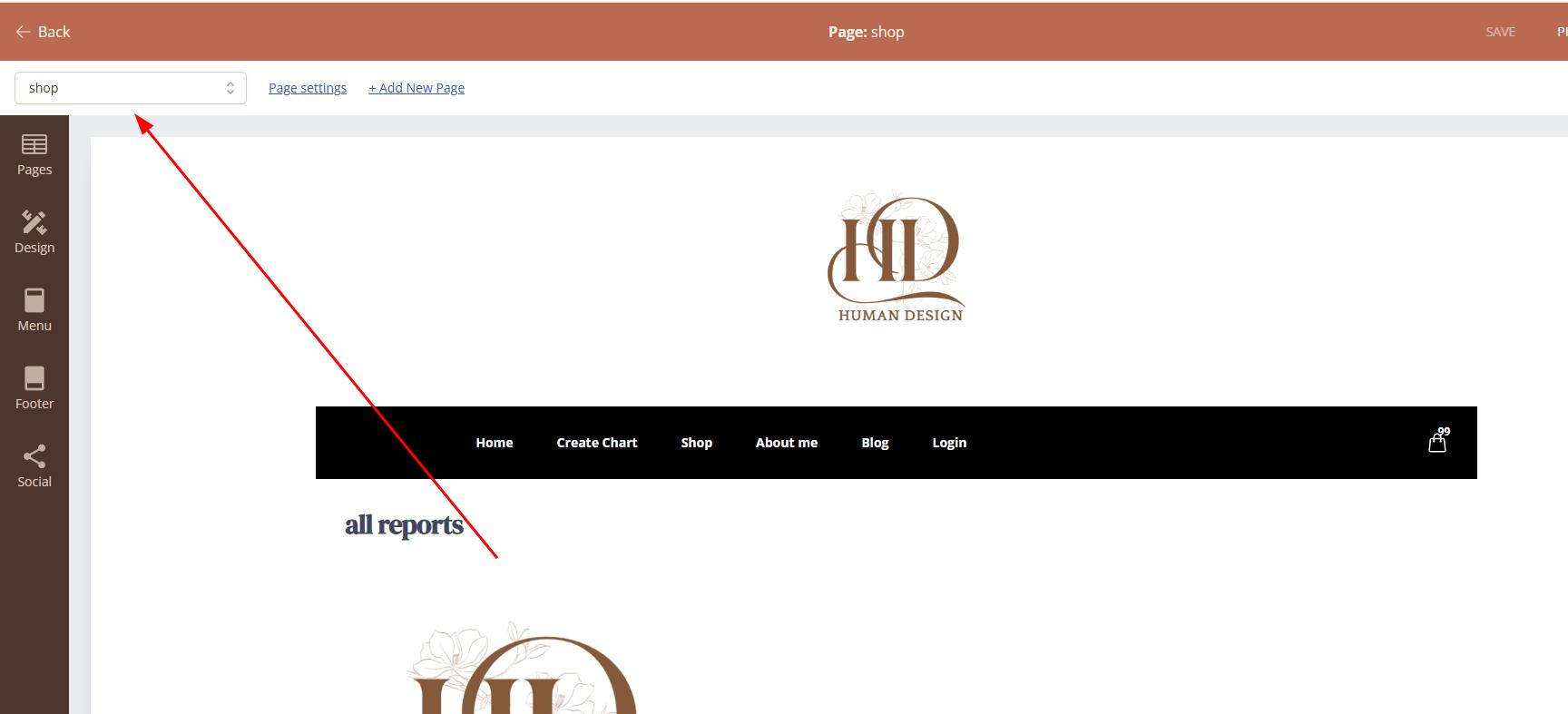Select the Menu sidebar icon
Screen dimensions: 1568x714
coord(34,301)
